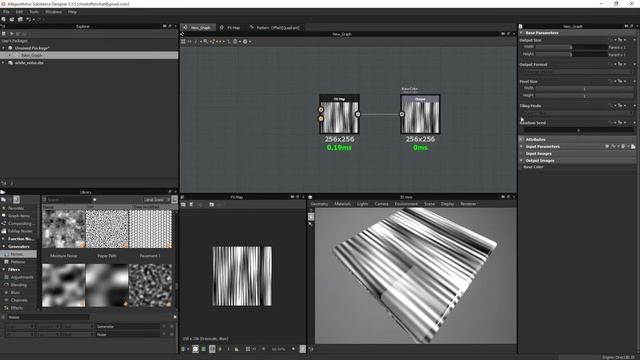Open the Windows menu
The height and width of the screenshot is (360, 640).
53,12
